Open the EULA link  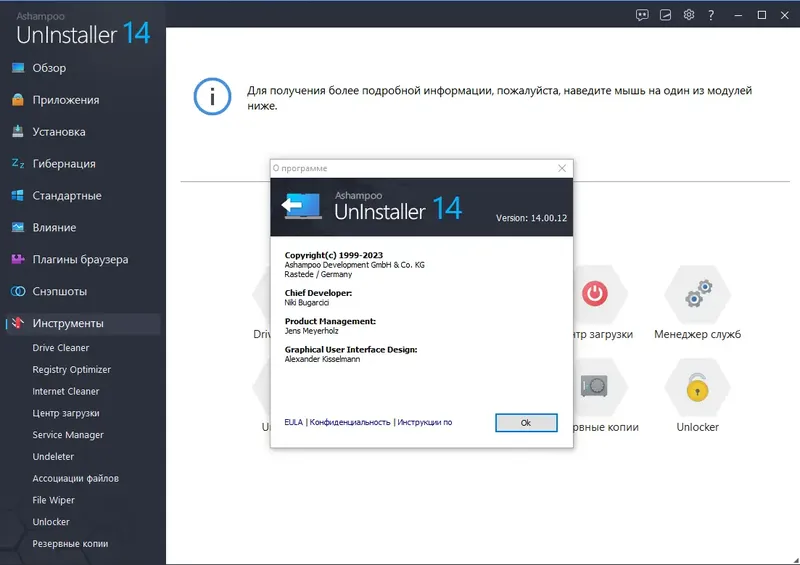click(293, 422)
